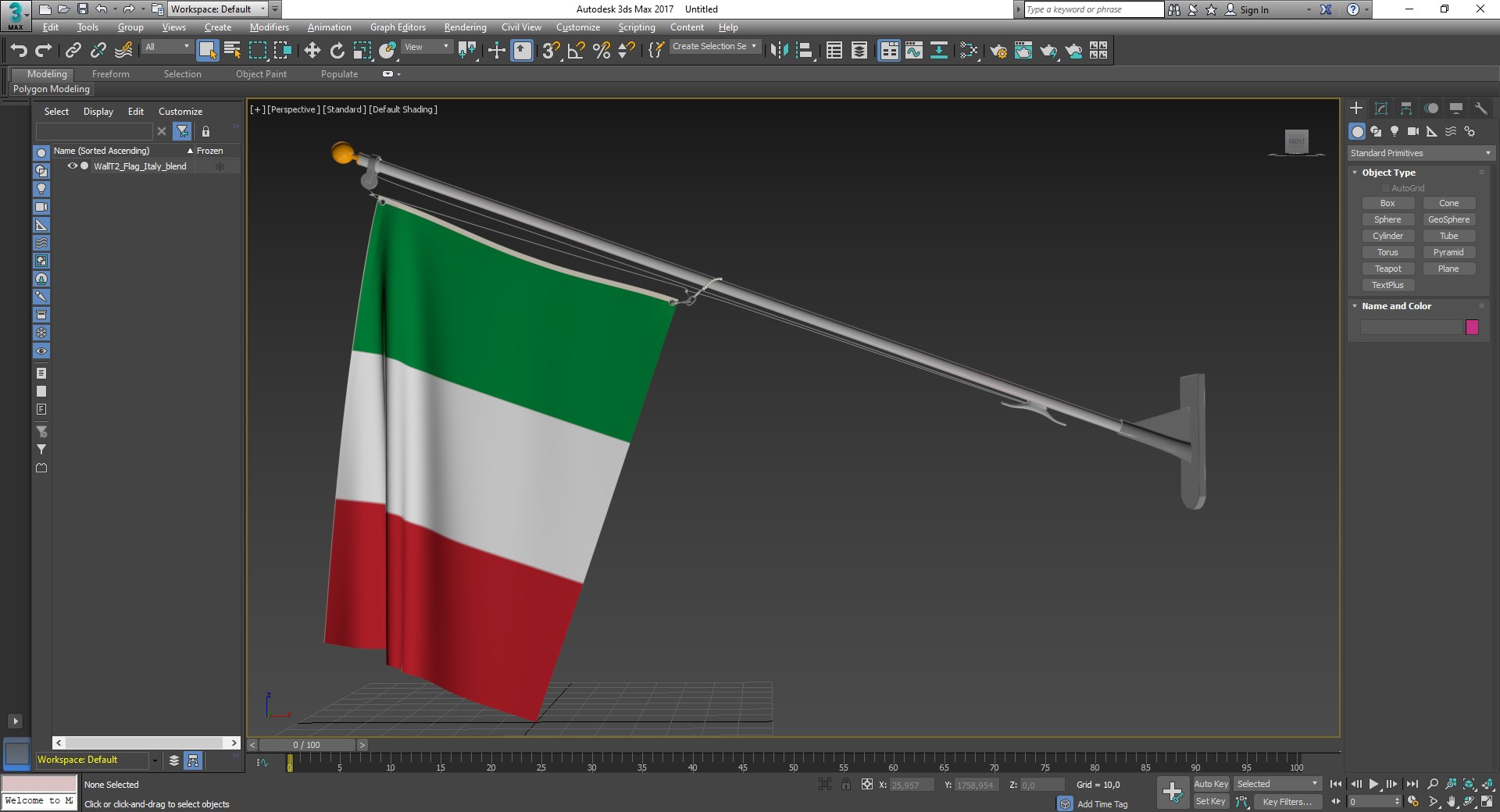
Task: Click the time slider 0 / 100 handle
Action: pos(307,745)
